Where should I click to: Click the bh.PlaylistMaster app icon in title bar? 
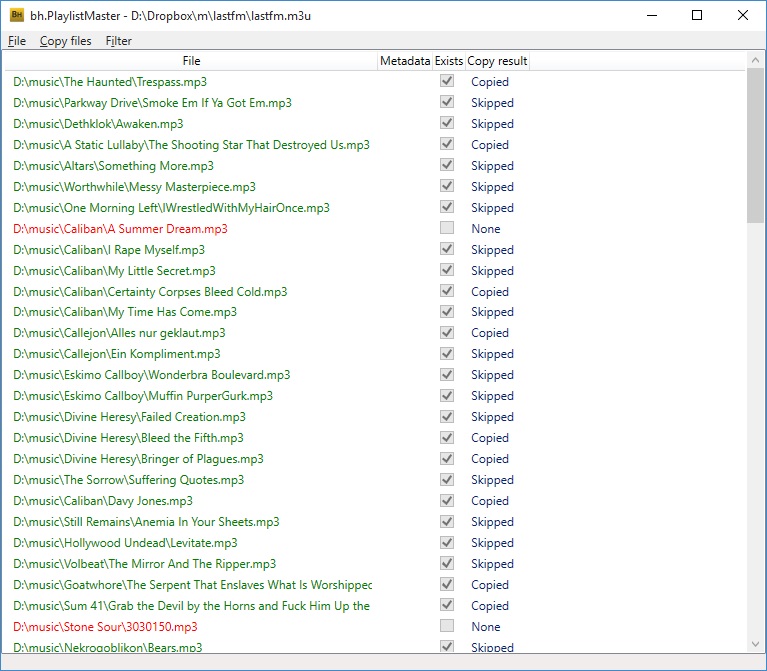pyautogui.click(x=17, y=15)
